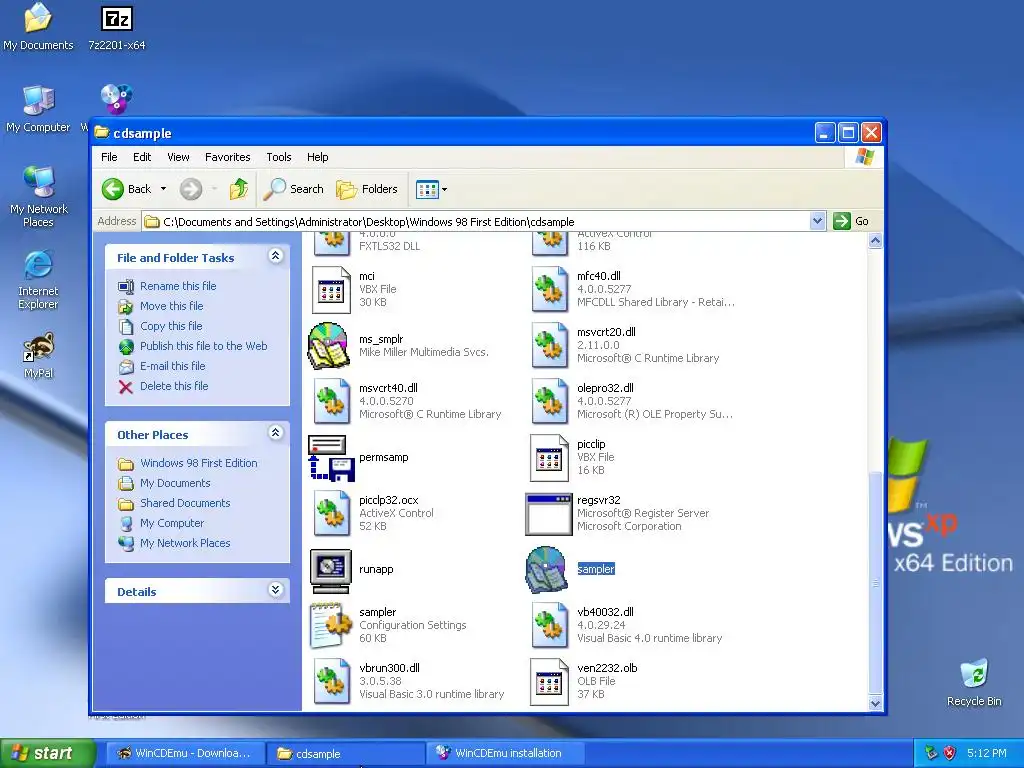Image resolution: width=1024 pixels, height=768 pixels.
Task: Open the View menu
Action: (x=178, y=157)
